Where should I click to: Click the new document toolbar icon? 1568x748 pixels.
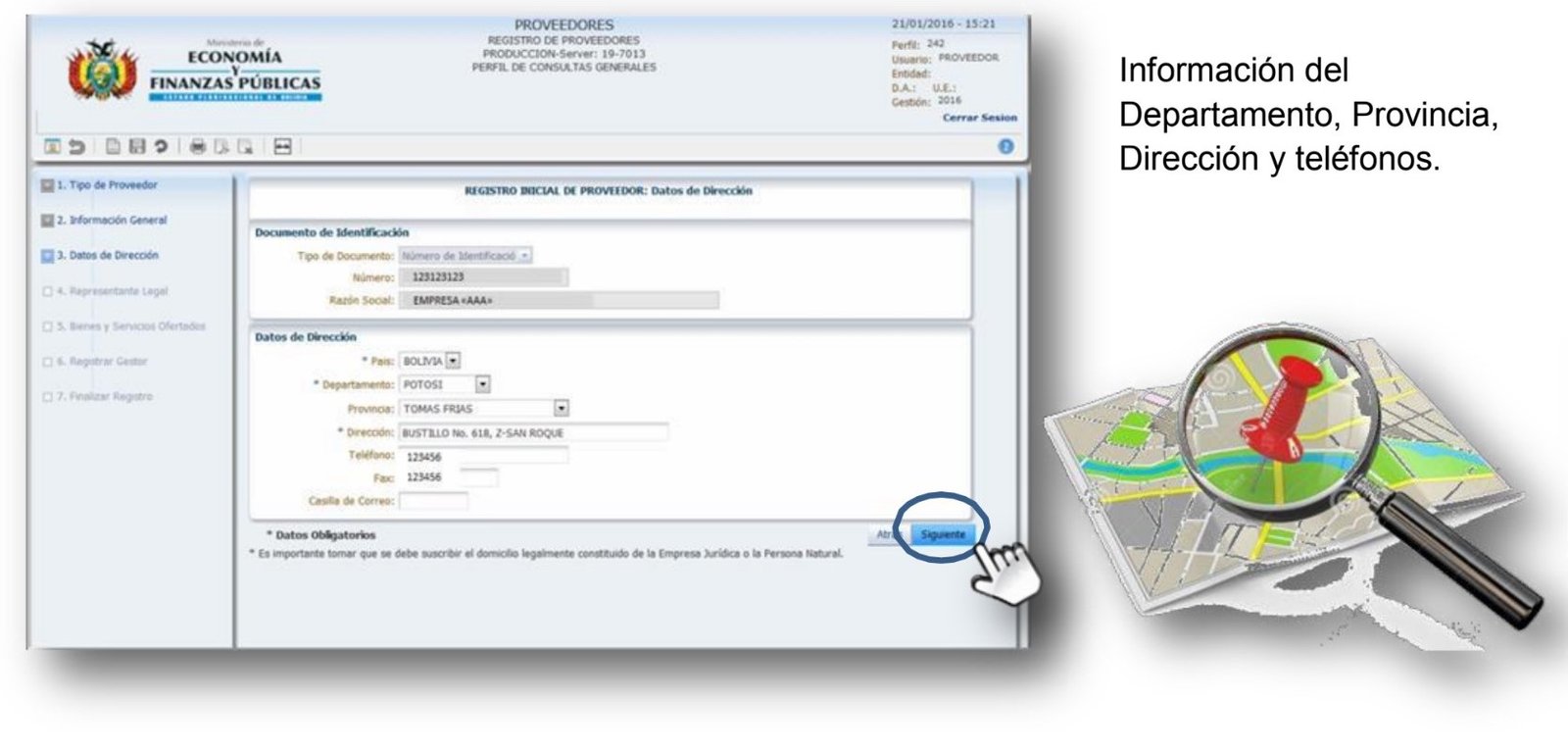pos(114,147)
